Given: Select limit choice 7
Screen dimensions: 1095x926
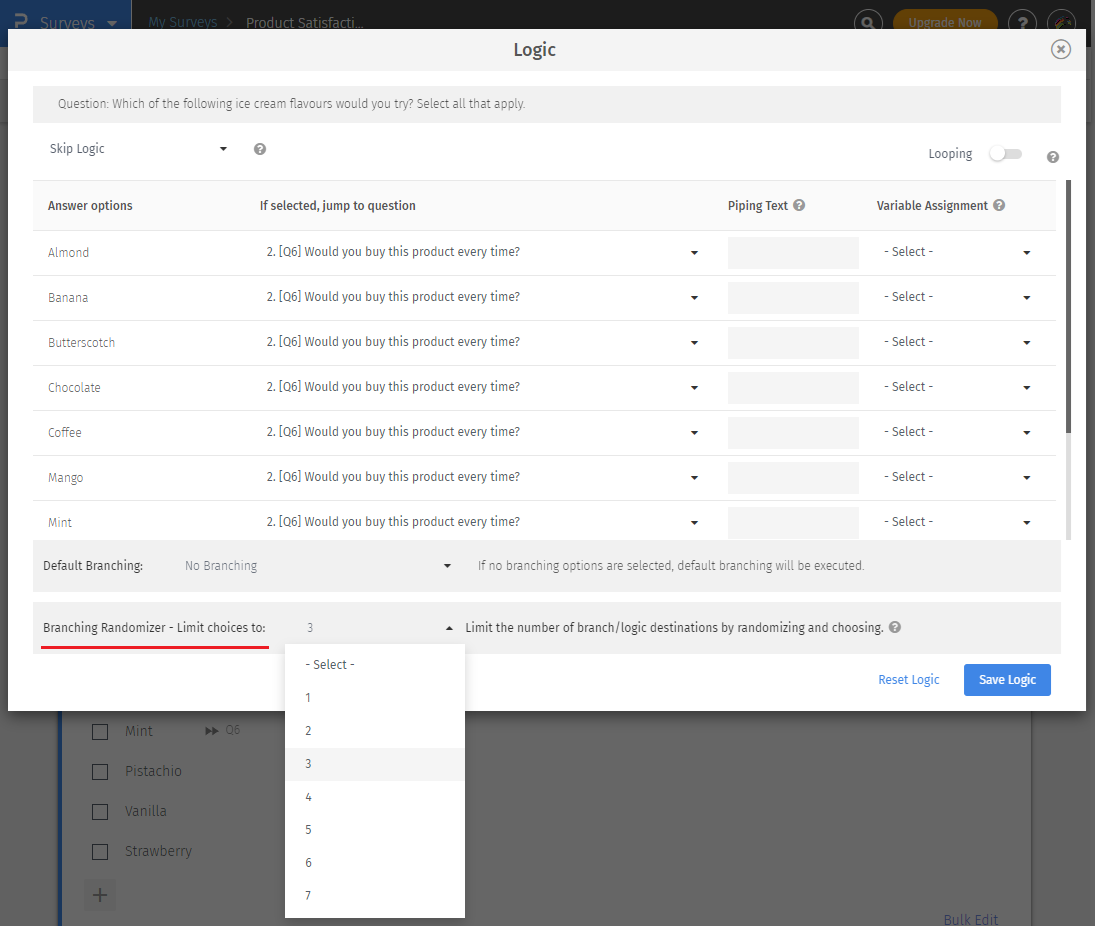Looking at the screenshot, I should point(375,895).
